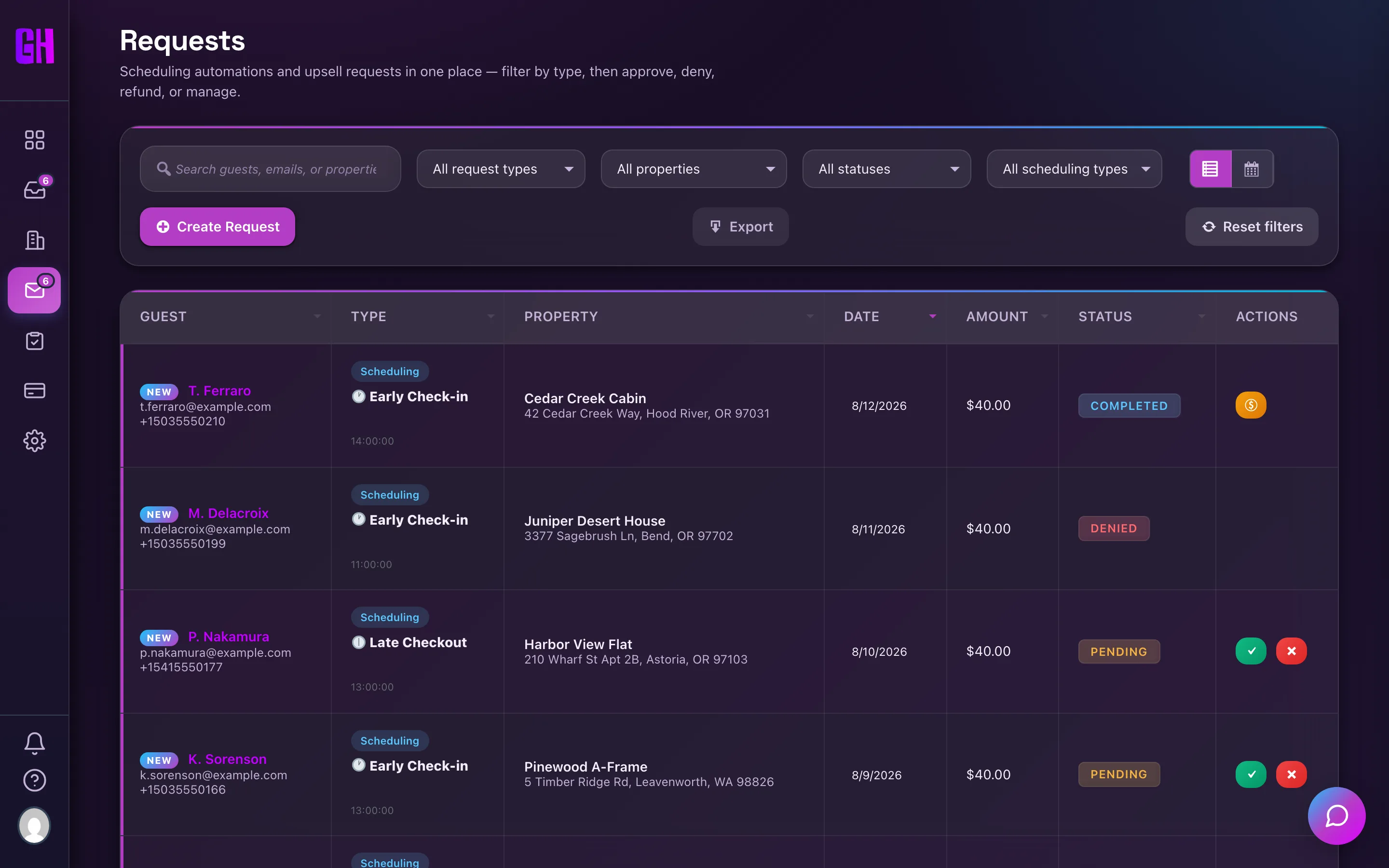Click the magnifier icon in the search box

(163, 169)
